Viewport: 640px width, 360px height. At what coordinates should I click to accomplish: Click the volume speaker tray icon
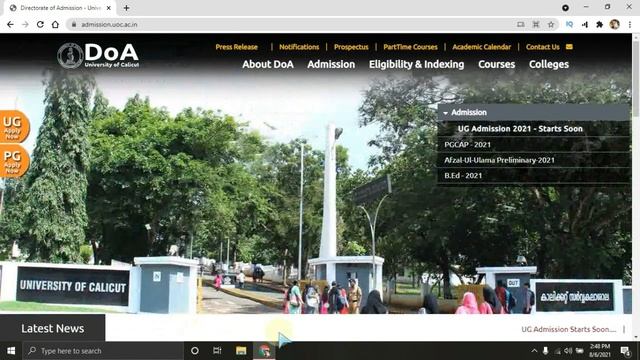(568, 351)
